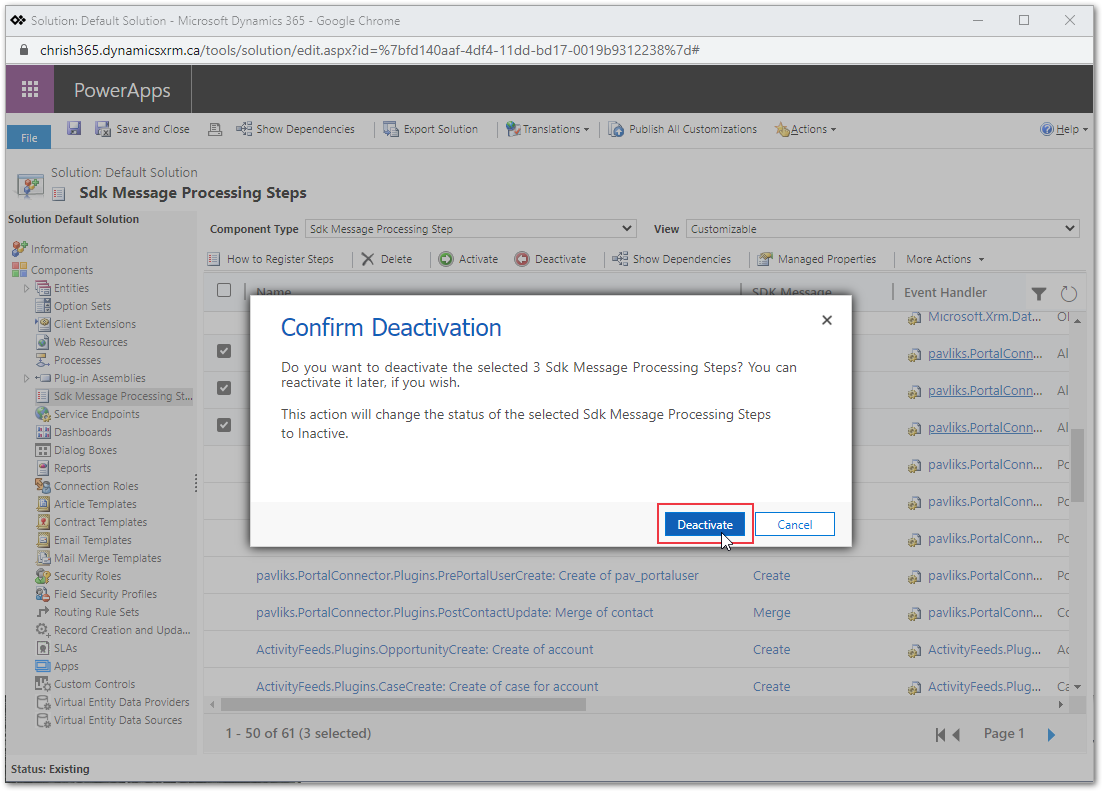The width and height of the screenshot is (1103, 792).
Task: Uncheck the first checked row checkbox
Action: [224, 351]
